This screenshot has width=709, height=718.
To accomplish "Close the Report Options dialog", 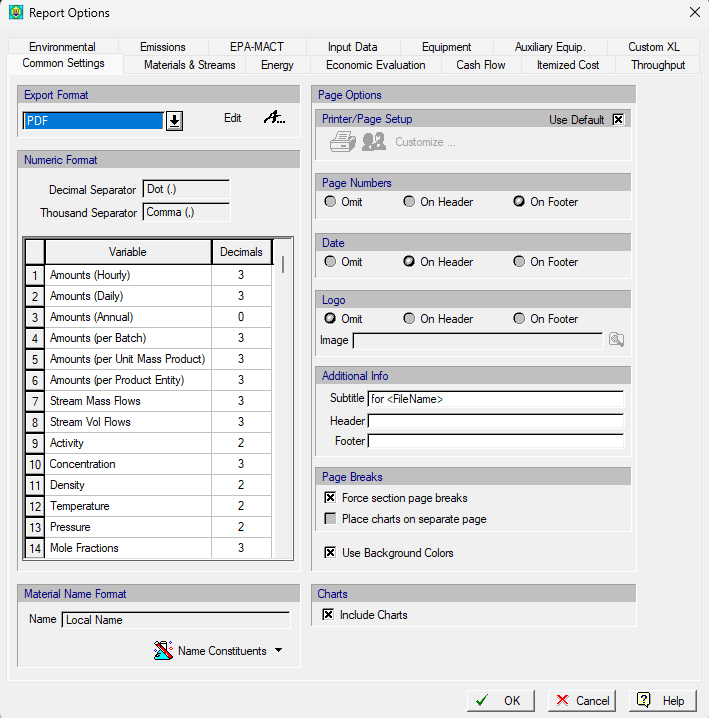I will click(x=695, y=12).
